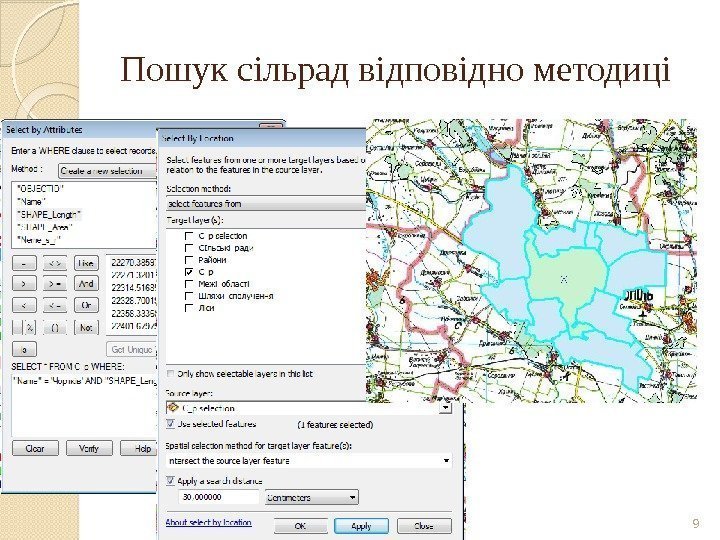Open About select by location link

(x=208, y=523)
